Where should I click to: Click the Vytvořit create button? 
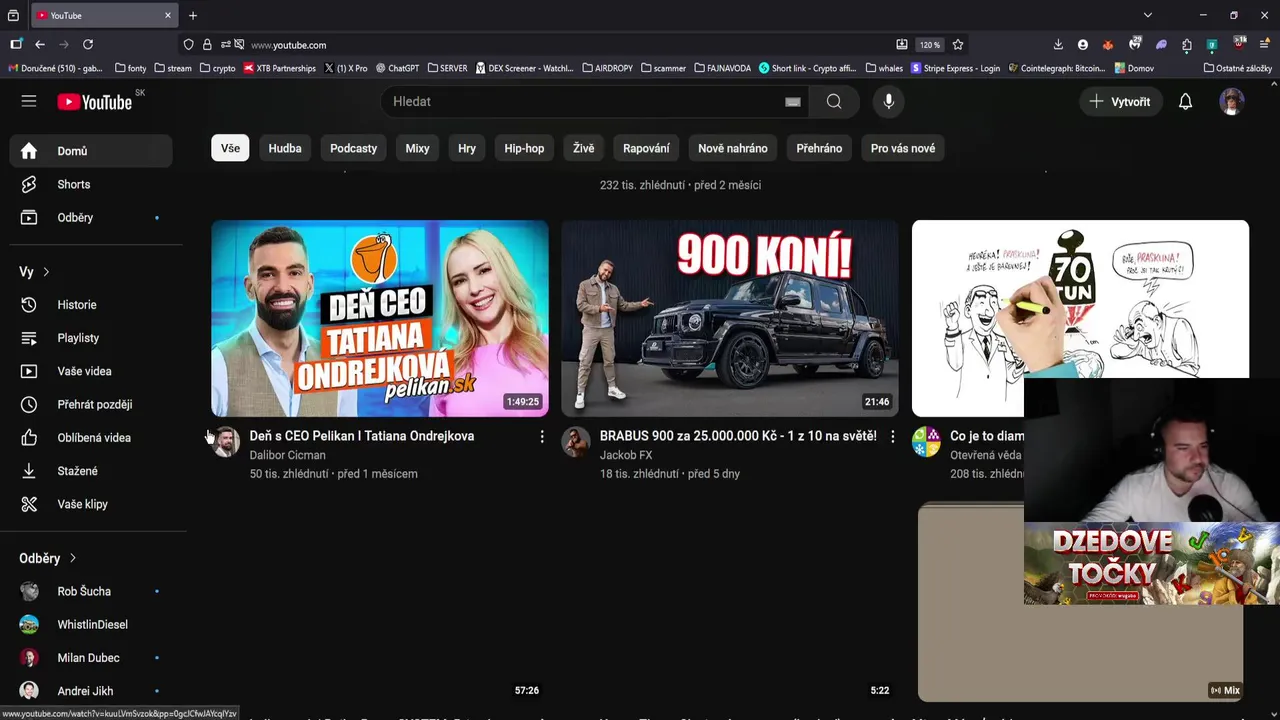1120,101
